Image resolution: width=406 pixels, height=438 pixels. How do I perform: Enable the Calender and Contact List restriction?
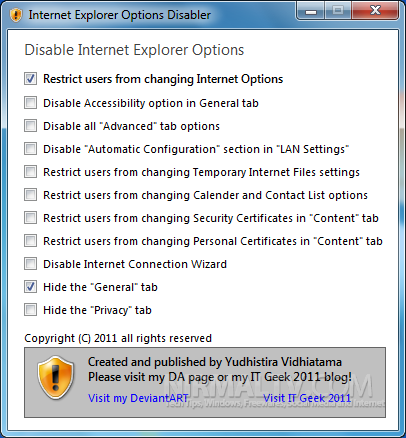[30, 195]
